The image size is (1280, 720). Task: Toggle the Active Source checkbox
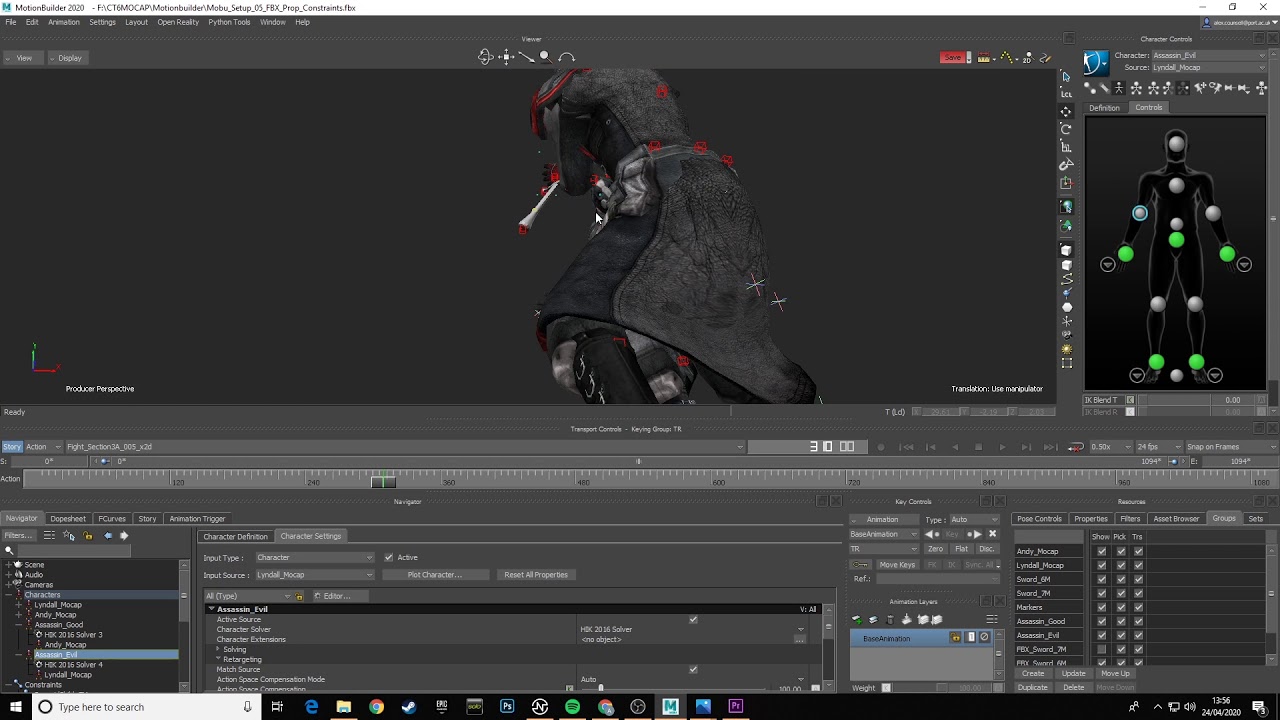point(693,619)
